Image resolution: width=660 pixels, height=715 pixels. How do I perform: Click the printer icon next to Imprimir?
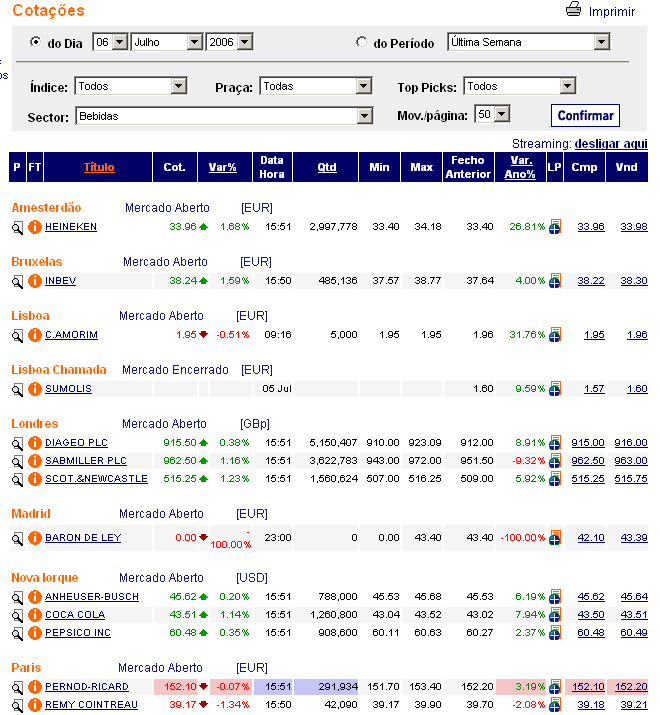(573, 11)
